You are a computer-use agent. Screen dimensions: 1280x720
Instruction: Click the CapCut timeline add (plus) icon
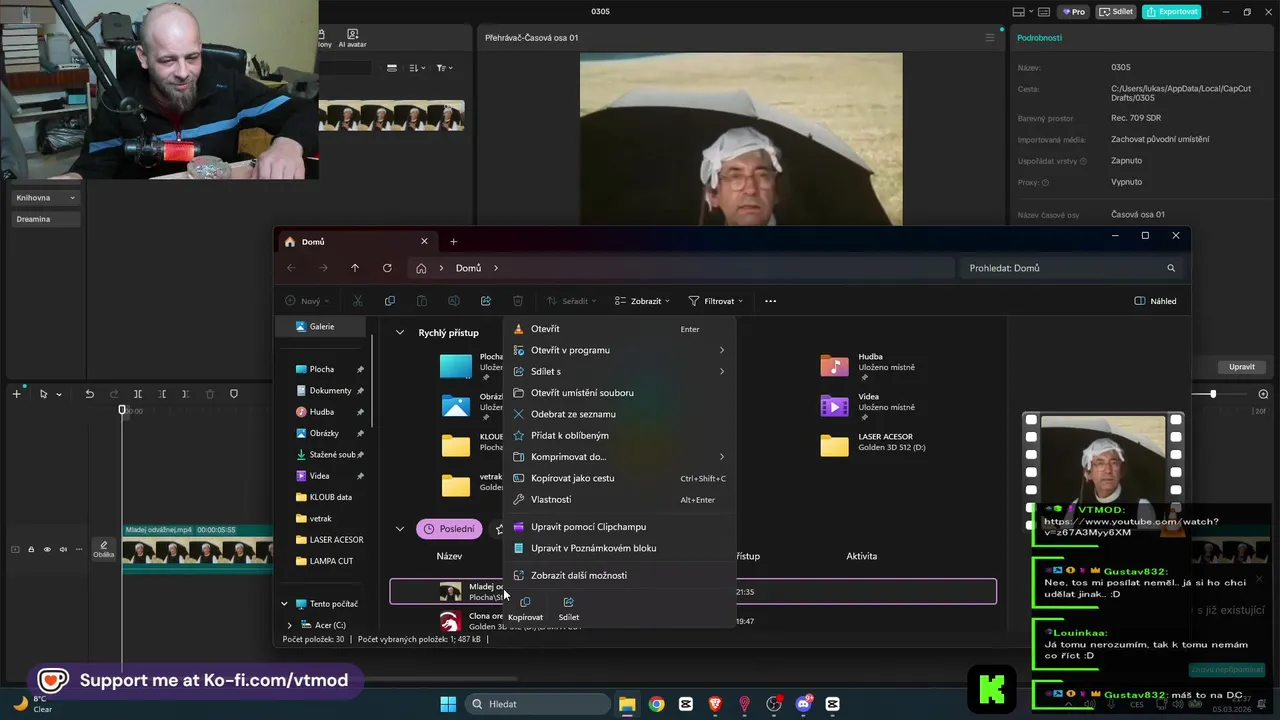coord(16,394)
